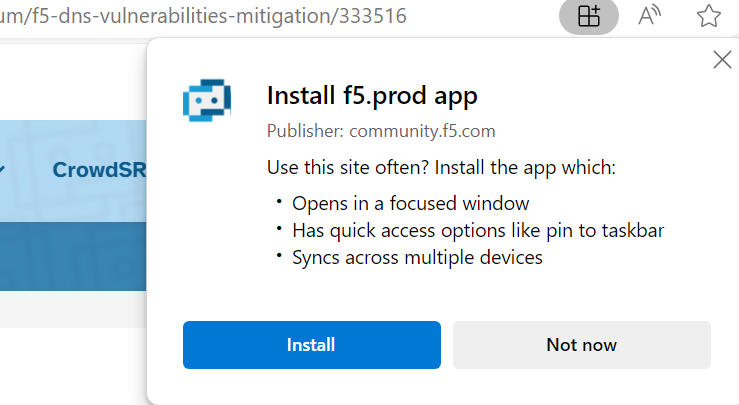Open the CrowdSR navigation menu item
The image size is (739, 405).
[x=99, y=170]
